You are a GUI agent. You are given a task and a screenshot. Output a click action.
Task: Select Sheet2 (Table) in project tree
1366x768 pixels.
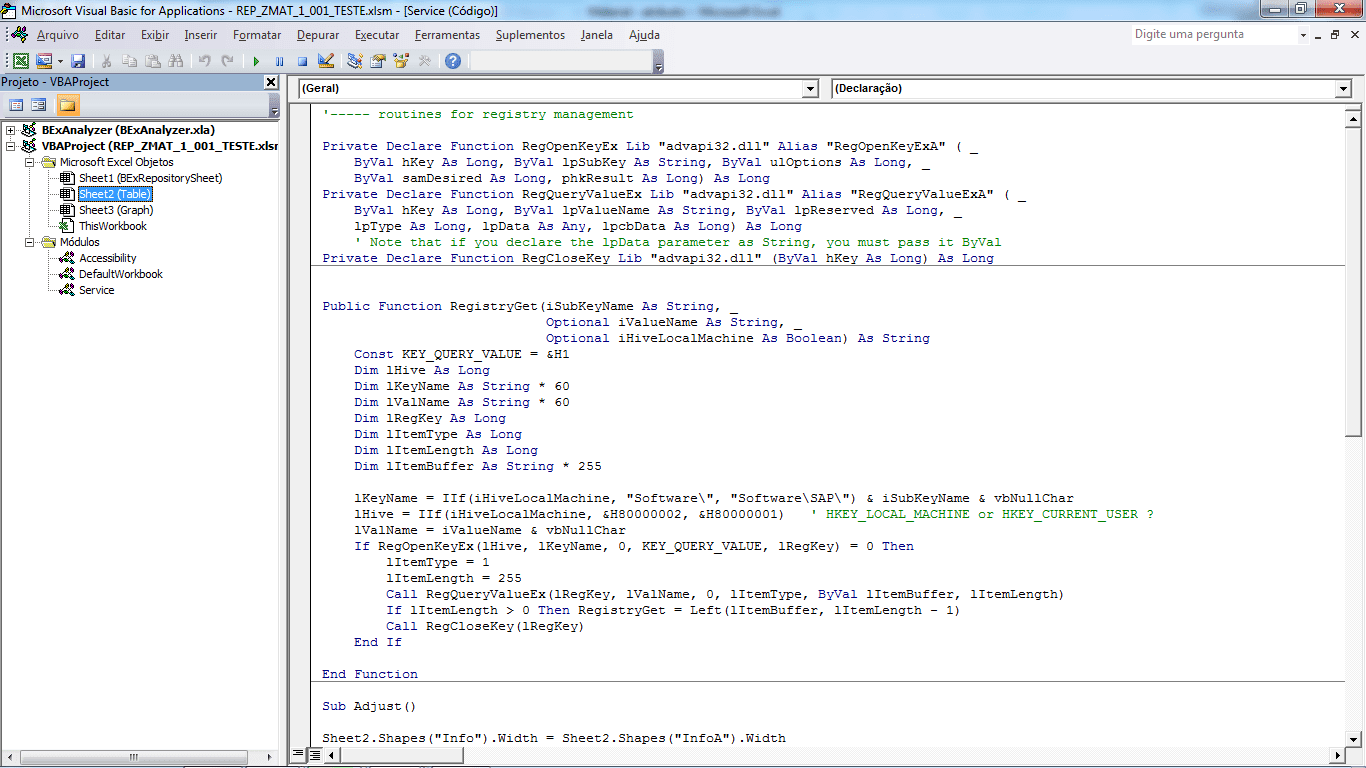115,194
